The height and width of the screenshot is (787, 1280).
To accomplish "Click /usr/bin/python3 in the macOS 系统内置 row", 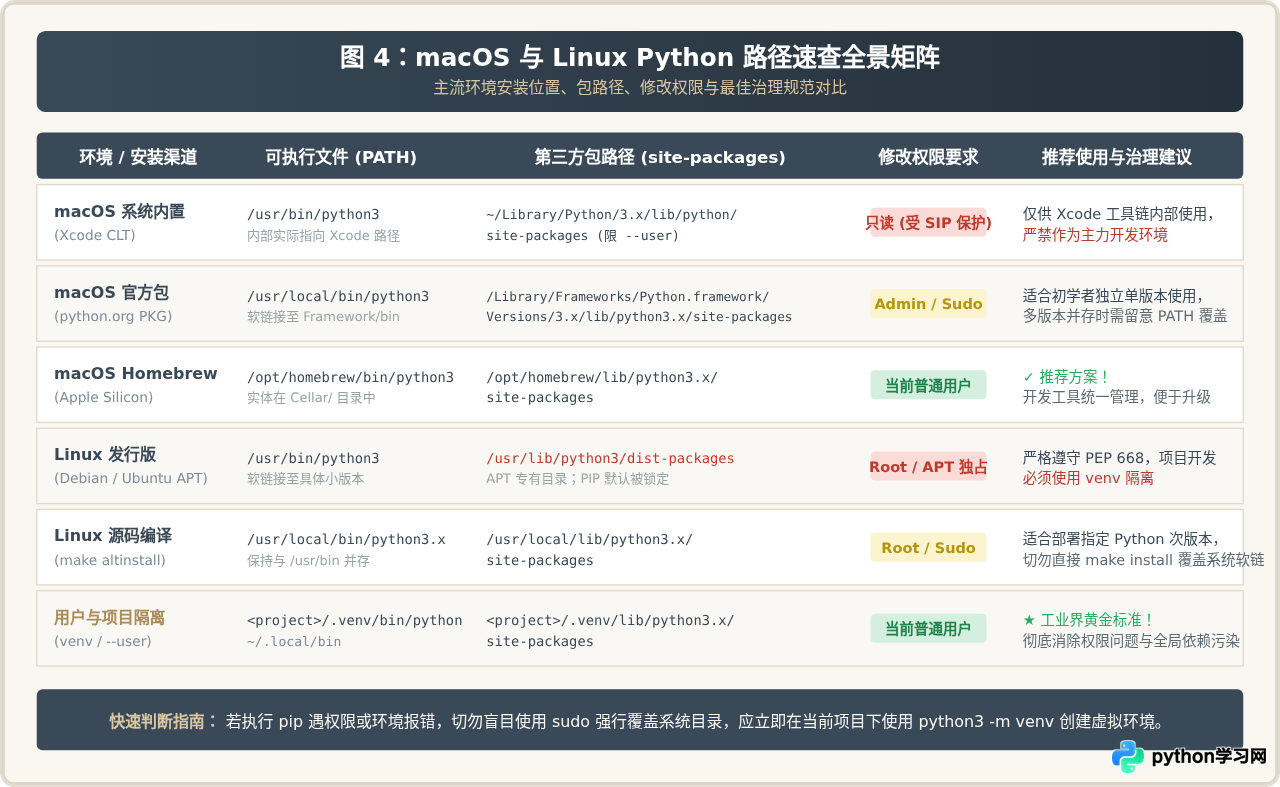I will coord(313,214).
